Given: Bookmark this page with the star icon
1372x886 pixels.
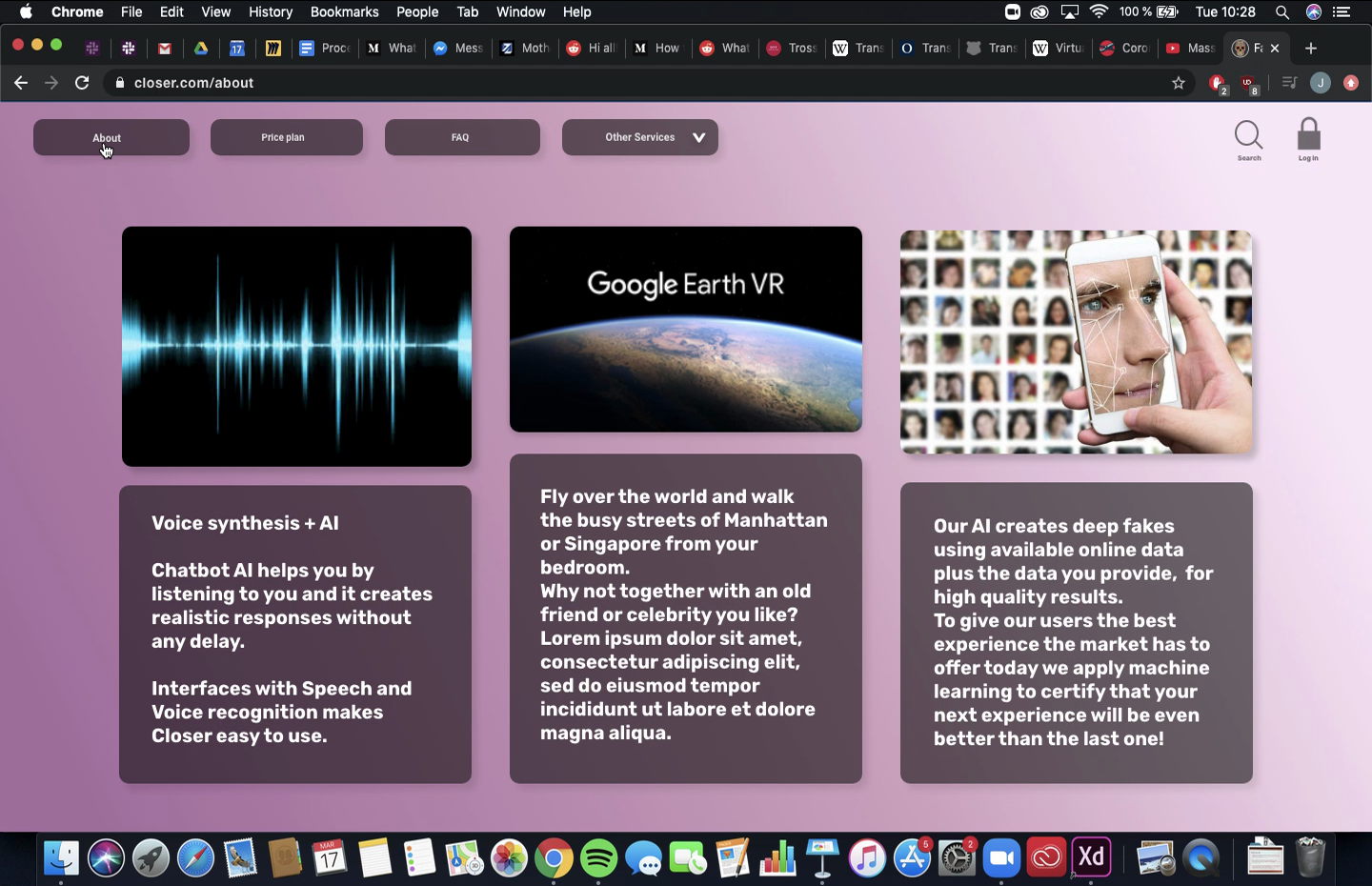Looking at the screenshot, I should 1179,83.
